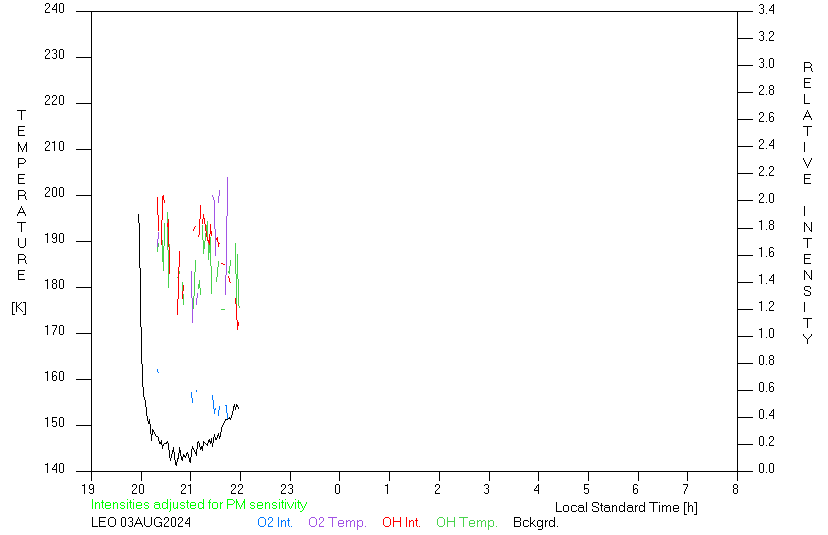The height and width of the screenshot is (535, 828).
Task: Click the 1.0 relative intensity value
Action: point(766,334)
